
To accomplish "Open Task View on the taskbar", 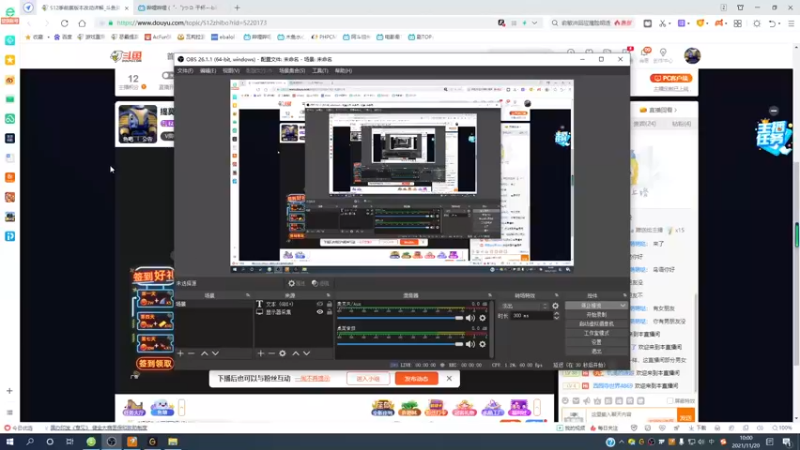I will pyautogui.click(x=70, y=442).
